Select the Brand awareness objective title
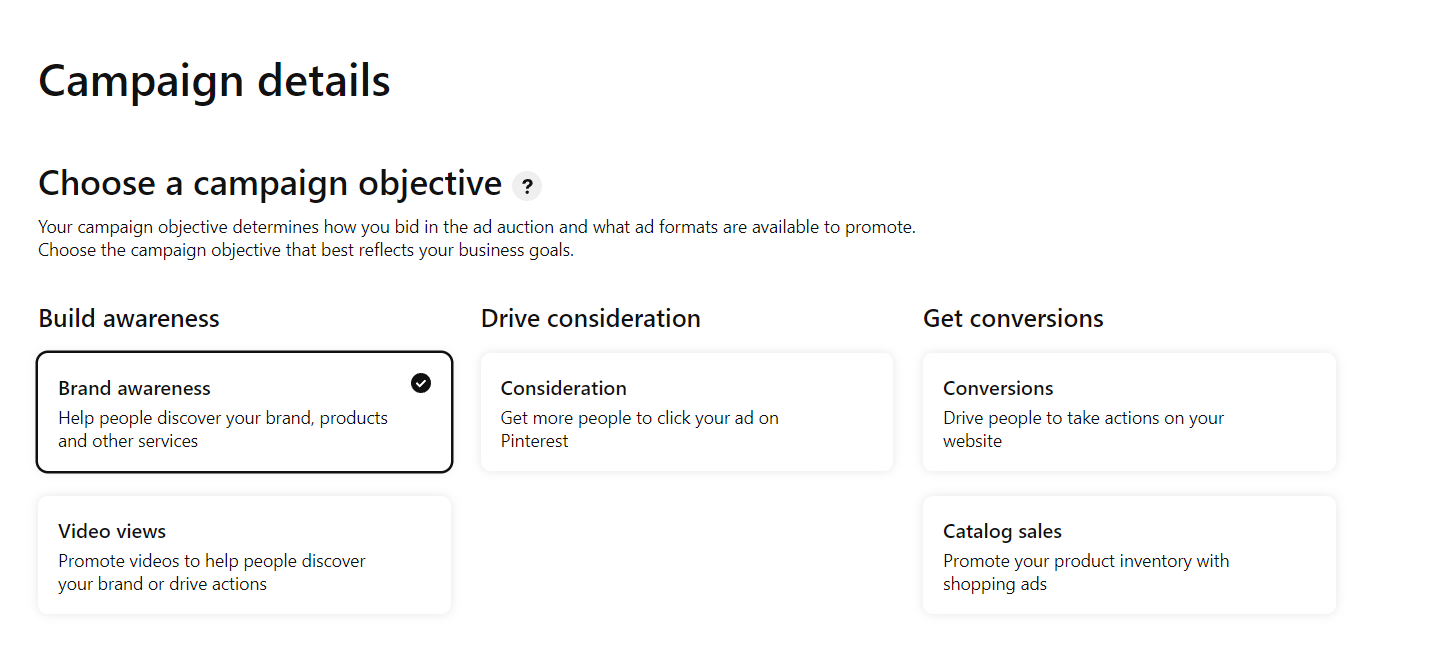 click(134, 388)
